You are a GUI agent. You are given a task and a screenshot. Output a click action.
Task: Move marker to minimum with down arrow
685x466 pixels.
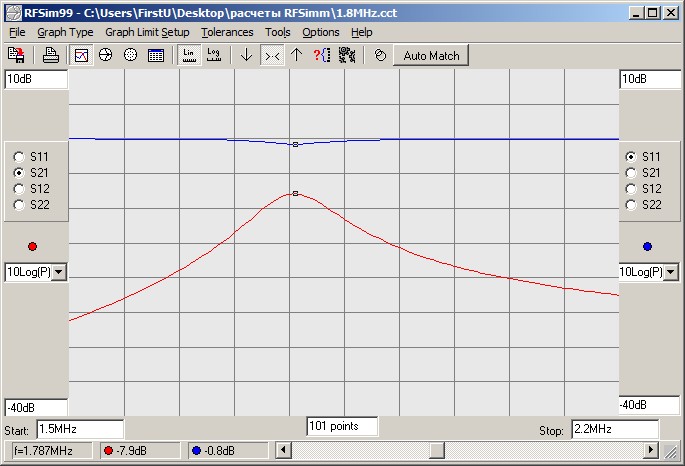pos(247,55)
